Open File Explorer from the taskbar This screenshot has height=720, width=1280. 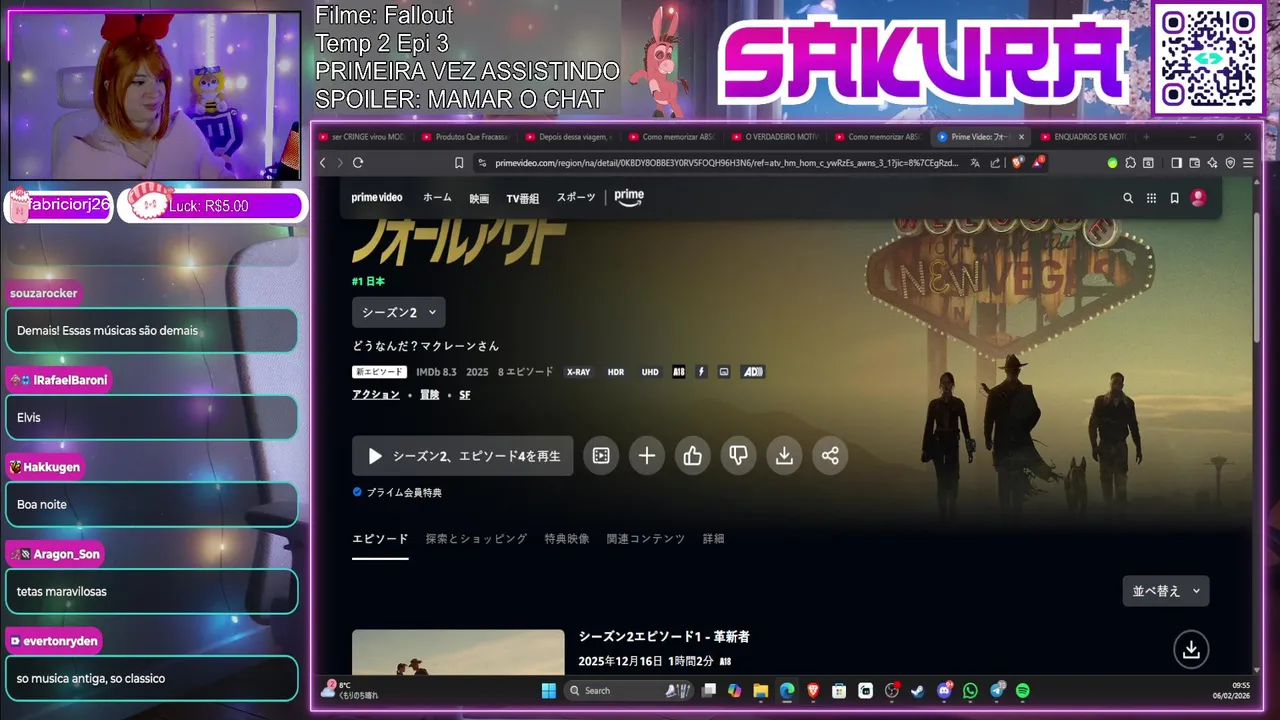(x=761, y=691)
